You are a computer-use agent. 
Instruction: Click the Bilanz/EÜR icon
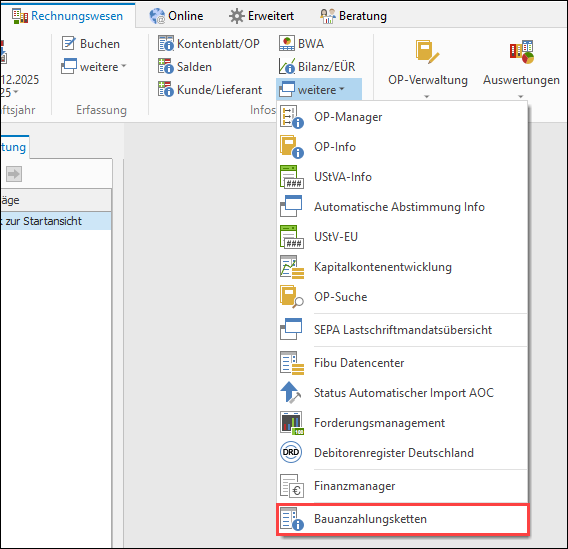coord(287,66)
